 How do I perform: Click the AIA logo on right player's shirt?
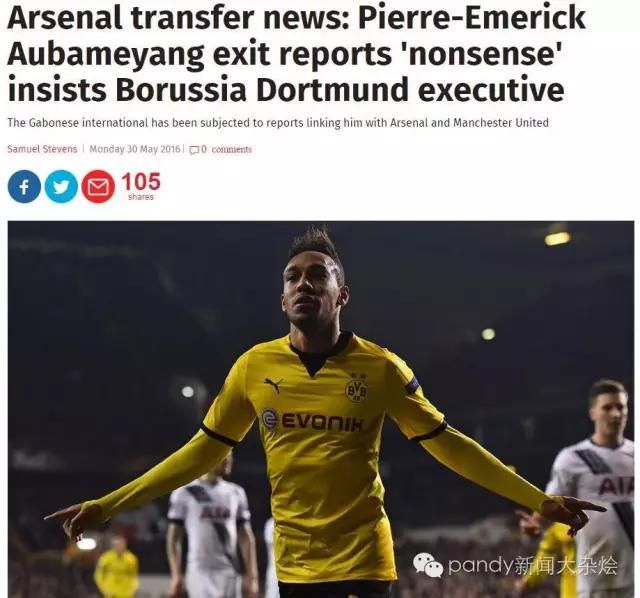(613, 487)
